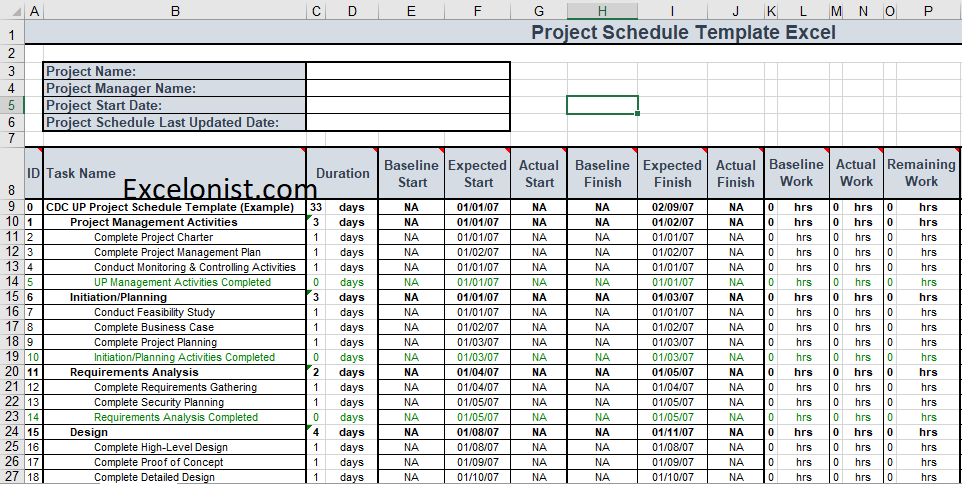Click the selected empty cell H5
This screenshot has width=962, height=484.
tap(602, 105)
